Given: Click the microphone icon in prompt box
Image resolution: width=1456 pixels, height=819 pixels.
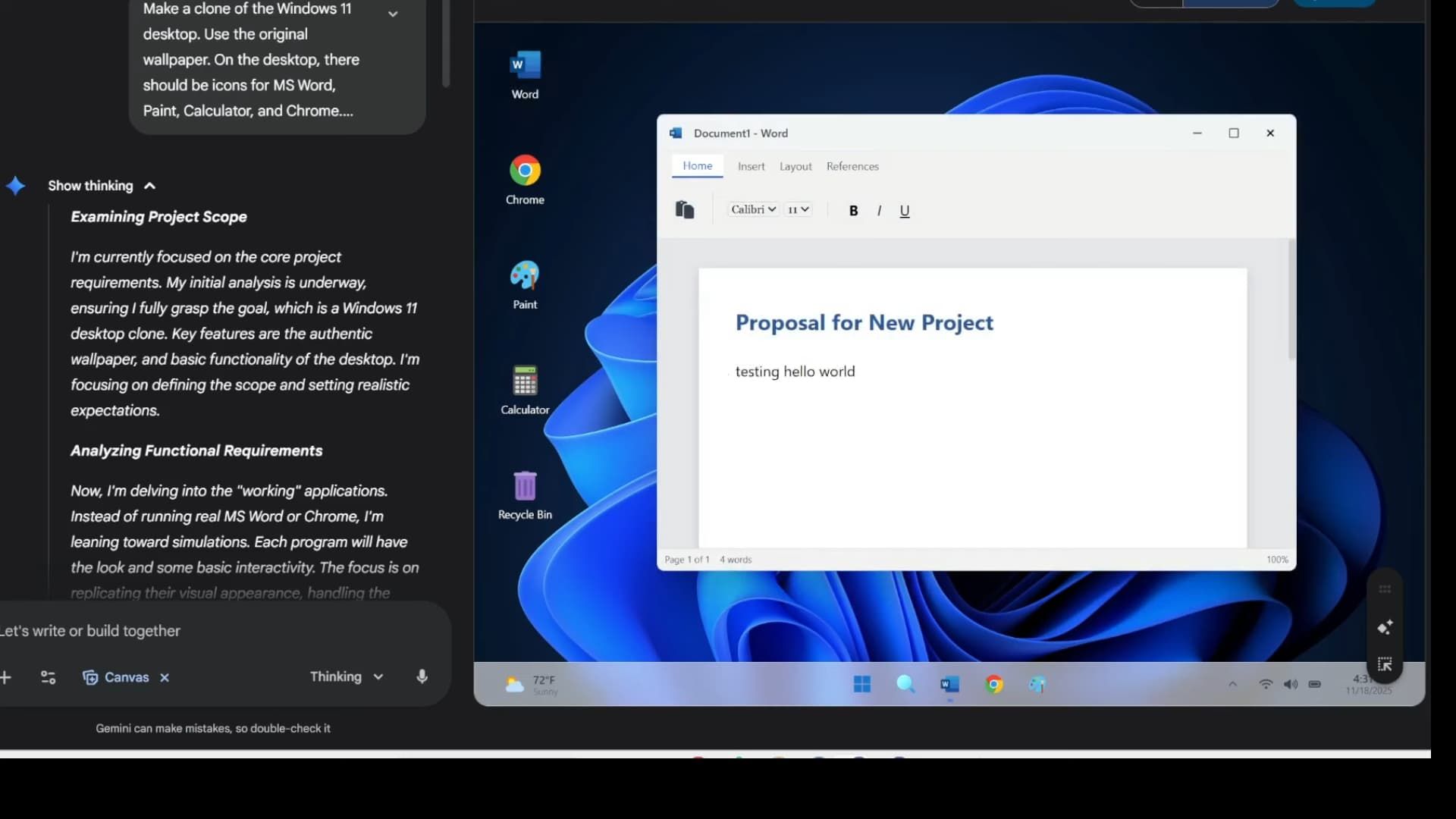Looking at the screenshot, I should point(422,677).
